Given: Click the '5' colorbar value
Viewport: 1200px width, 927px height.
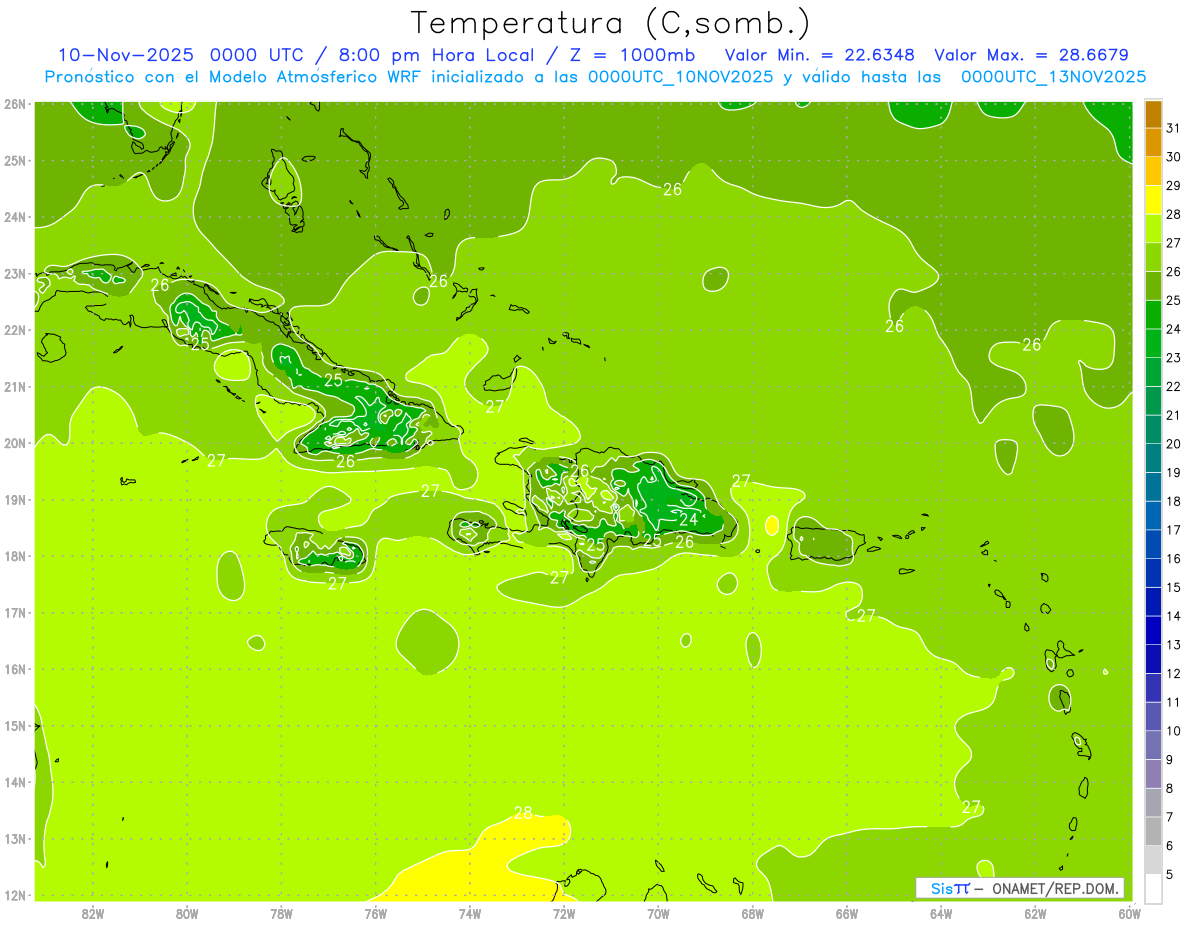Looking at the screenshot, I should click(x=1171, y=875).
